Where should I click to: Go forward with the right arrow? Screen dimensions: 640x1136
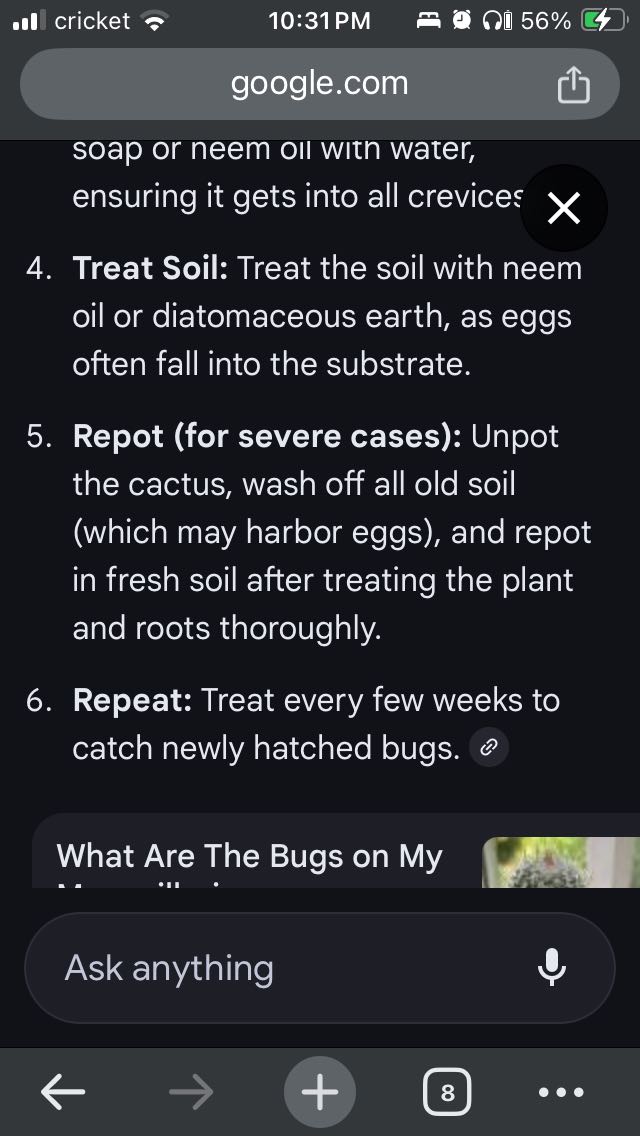coord(191,1093)
